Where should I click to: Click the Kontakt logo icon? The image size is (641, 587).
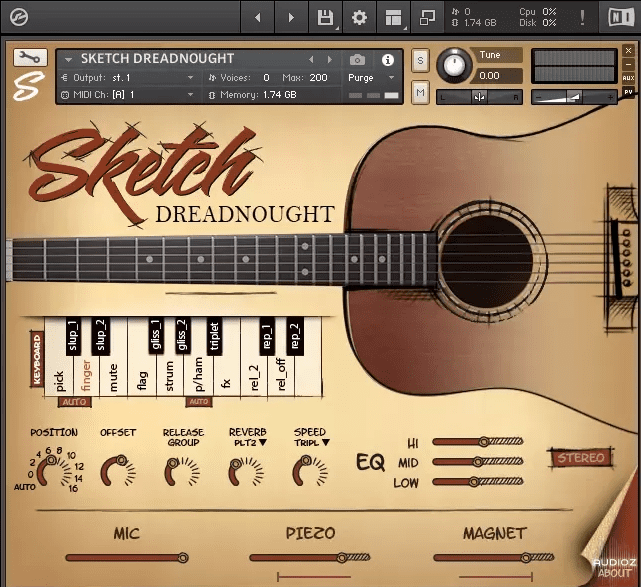19,17
